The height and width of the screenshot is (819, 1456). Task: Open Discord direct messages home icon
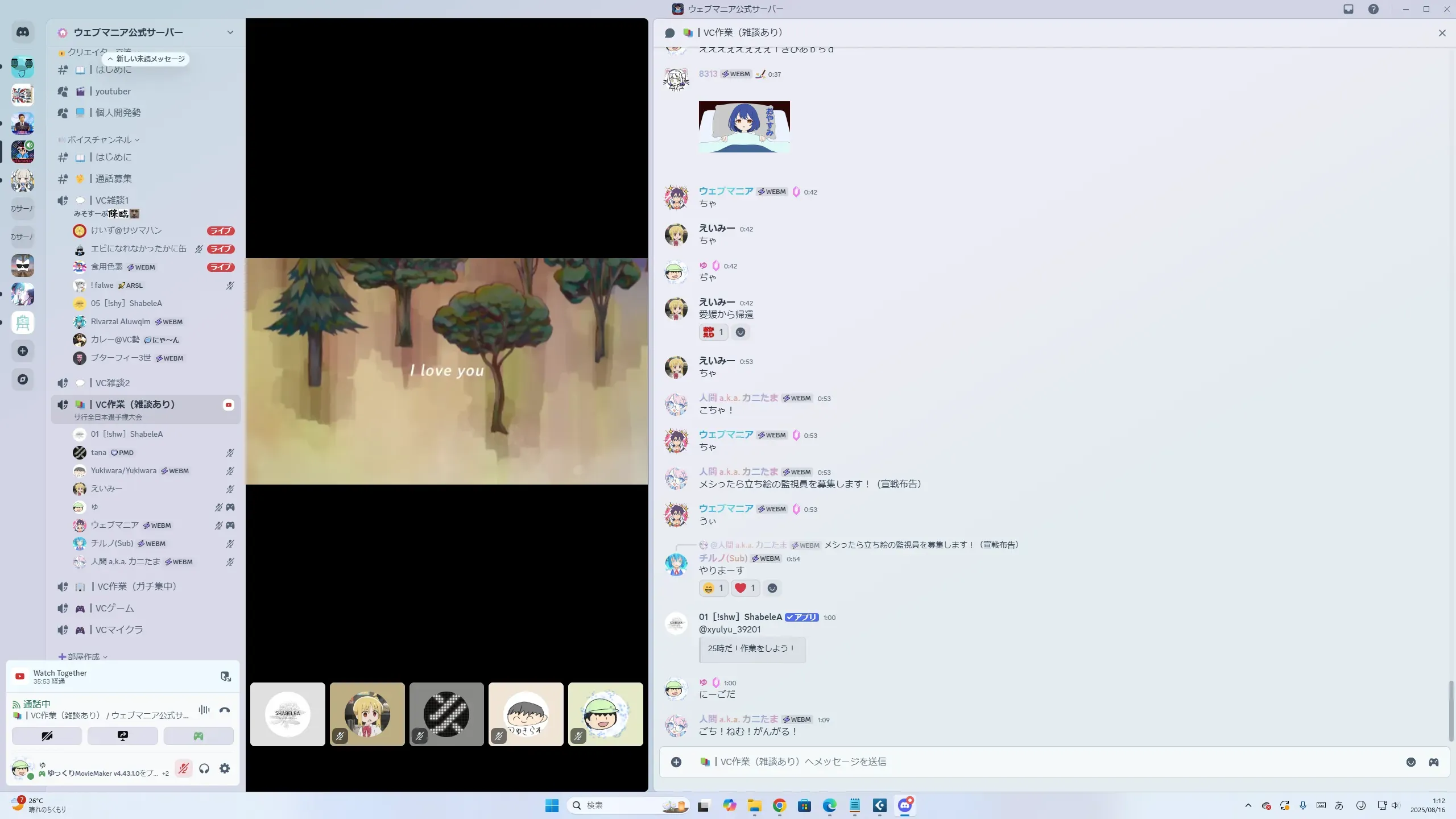point(23,32)
